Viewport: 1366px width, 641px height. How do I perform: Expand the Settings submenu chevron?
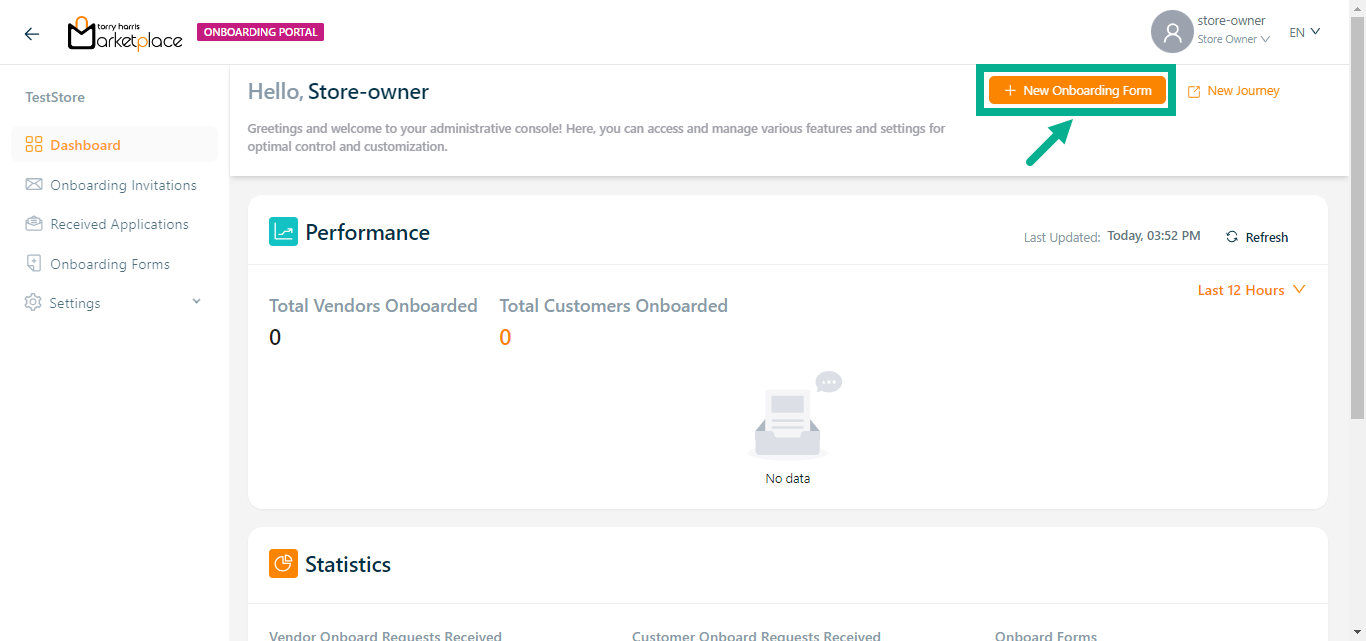tap(196, 302)
